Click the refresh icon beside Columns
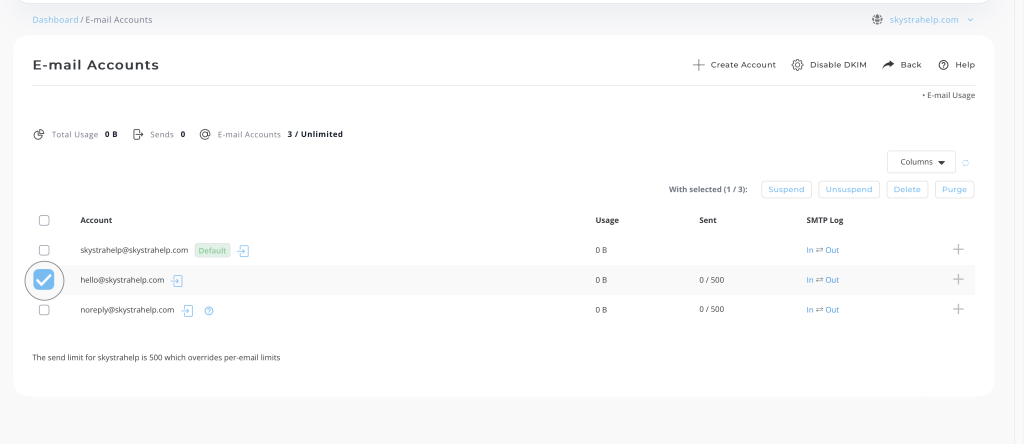 coord(966,162)
